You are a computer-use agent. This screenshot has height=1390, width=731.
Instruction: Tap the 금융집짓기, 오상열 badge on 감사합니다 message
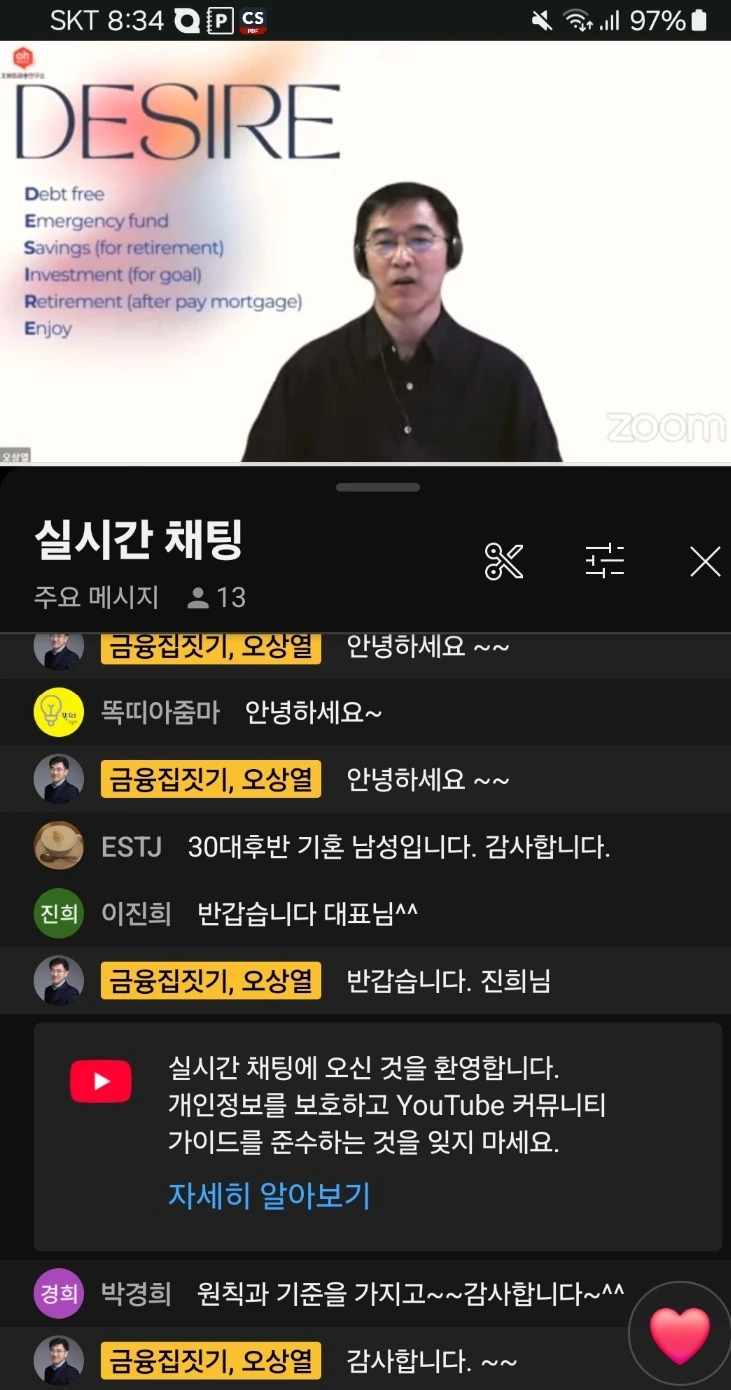click(211, 1361)
